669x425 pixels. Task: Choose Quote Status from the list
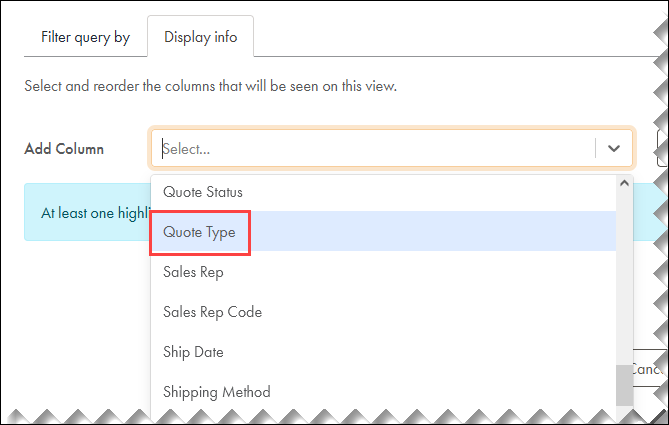[203, 191]
